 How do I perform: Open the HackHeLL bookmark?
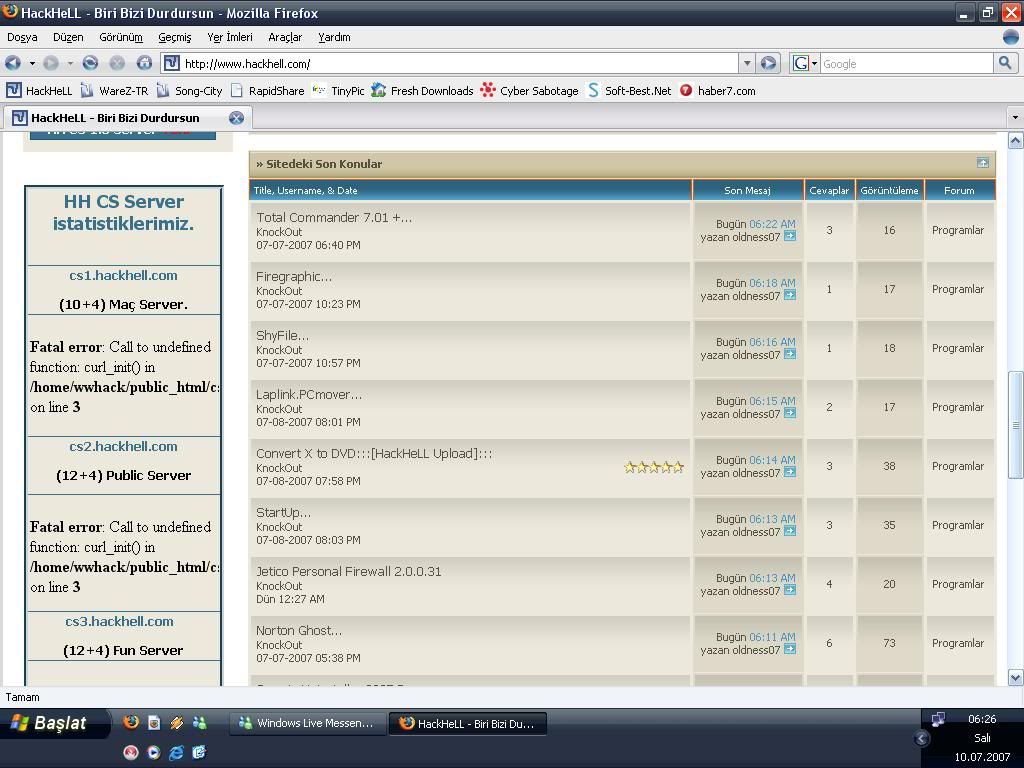(39, 91)
